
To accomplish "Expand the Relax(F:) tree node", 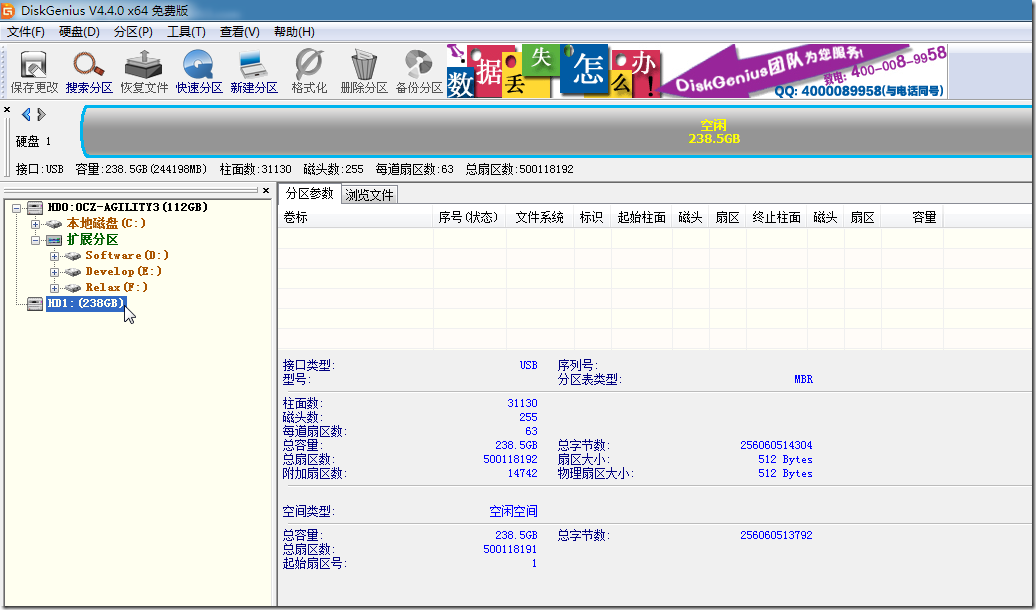I will coord(55,288).
